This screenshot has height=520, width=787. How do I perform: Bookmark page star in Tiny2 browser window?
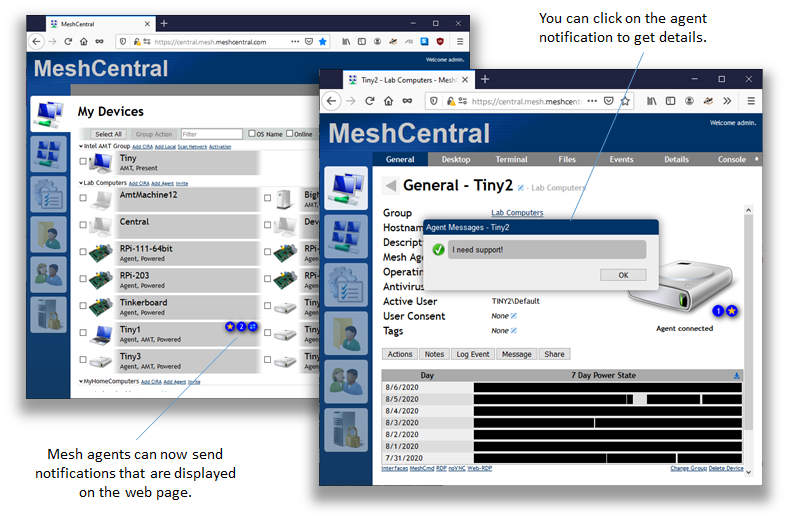625,101
